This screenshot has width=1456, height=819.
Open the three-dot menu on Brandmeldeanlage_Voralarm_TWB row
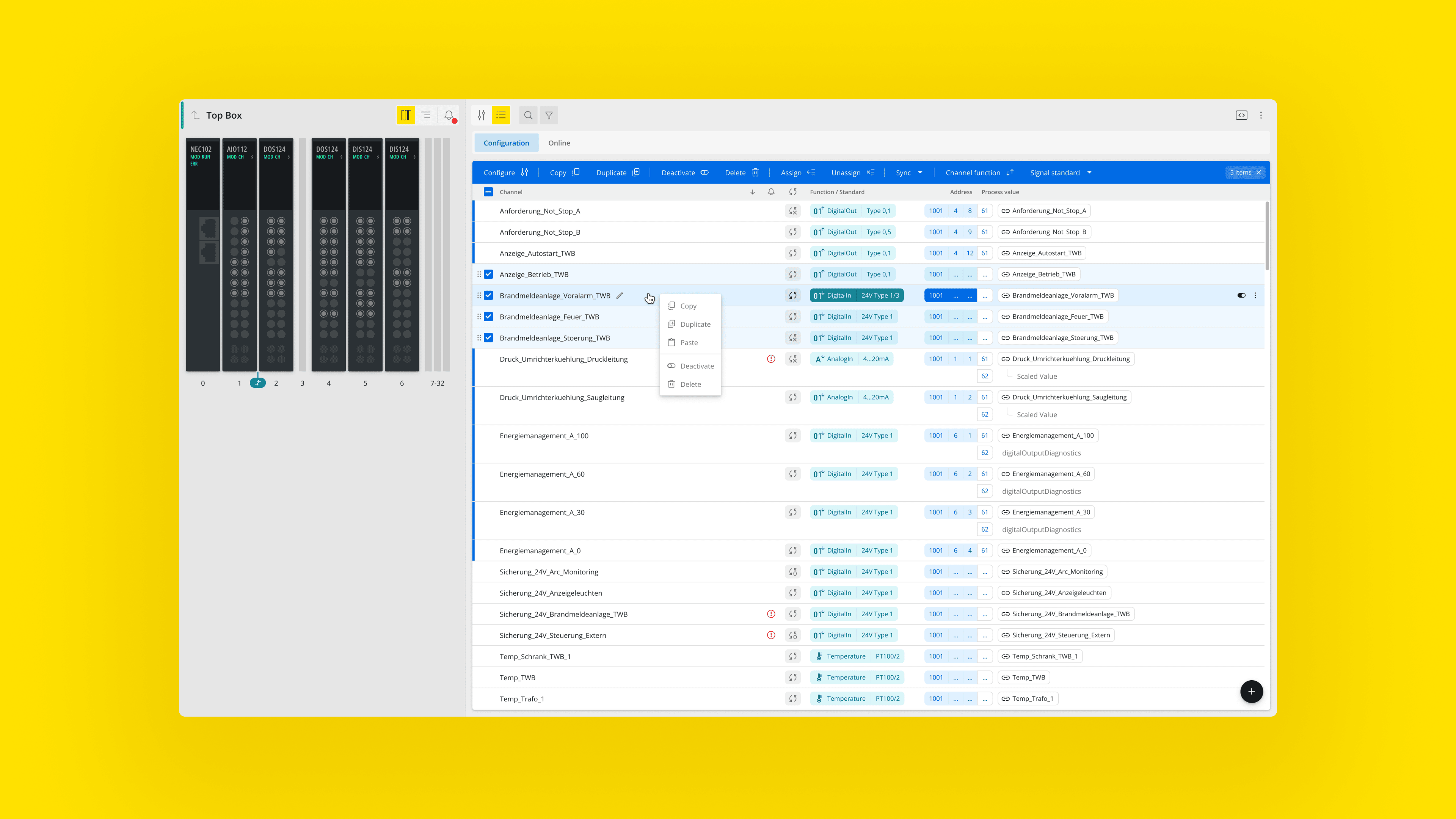(1255, 296)
